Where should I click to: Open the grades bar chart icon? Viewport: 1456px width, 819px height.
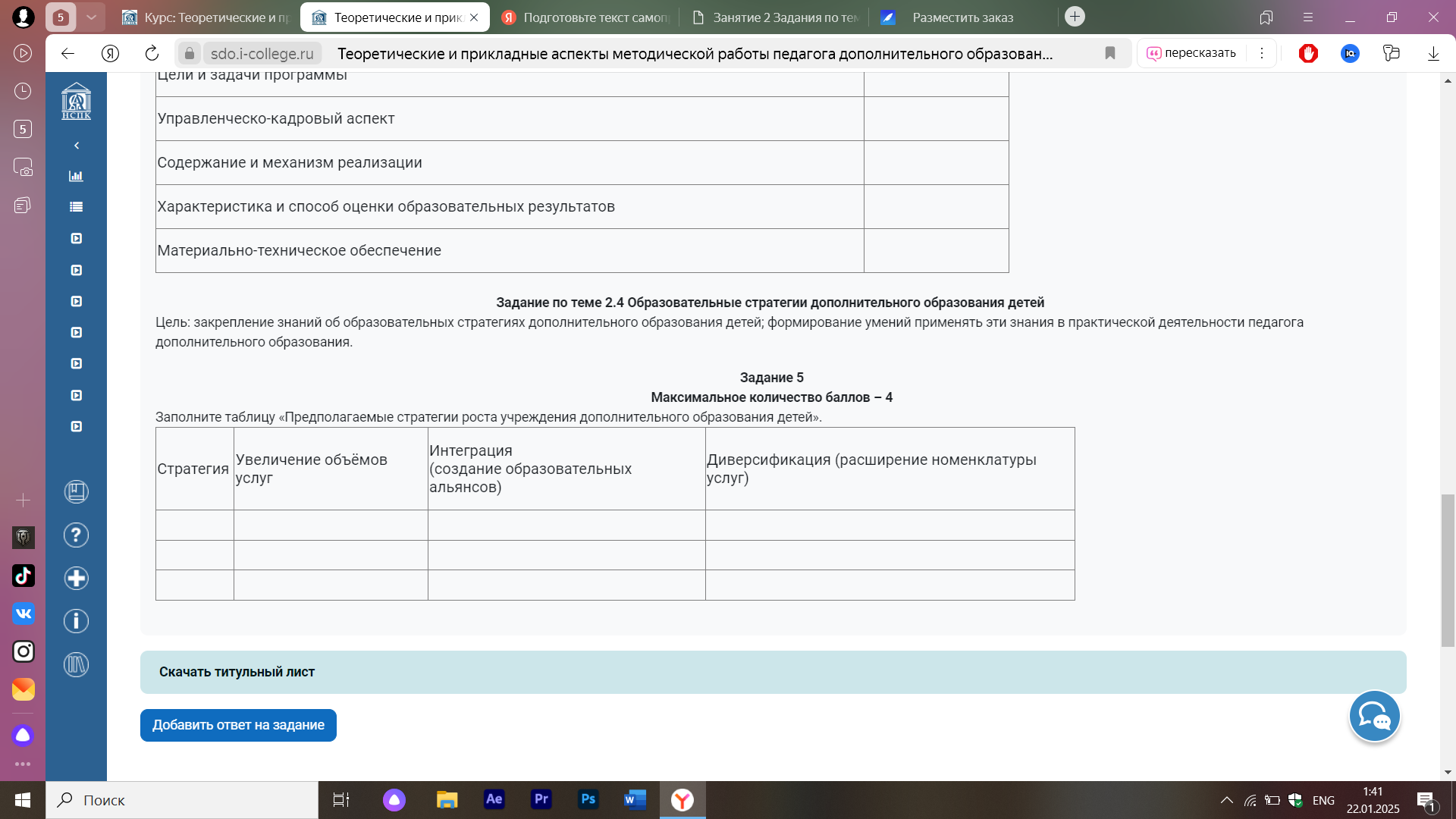[x=76, y=176]
